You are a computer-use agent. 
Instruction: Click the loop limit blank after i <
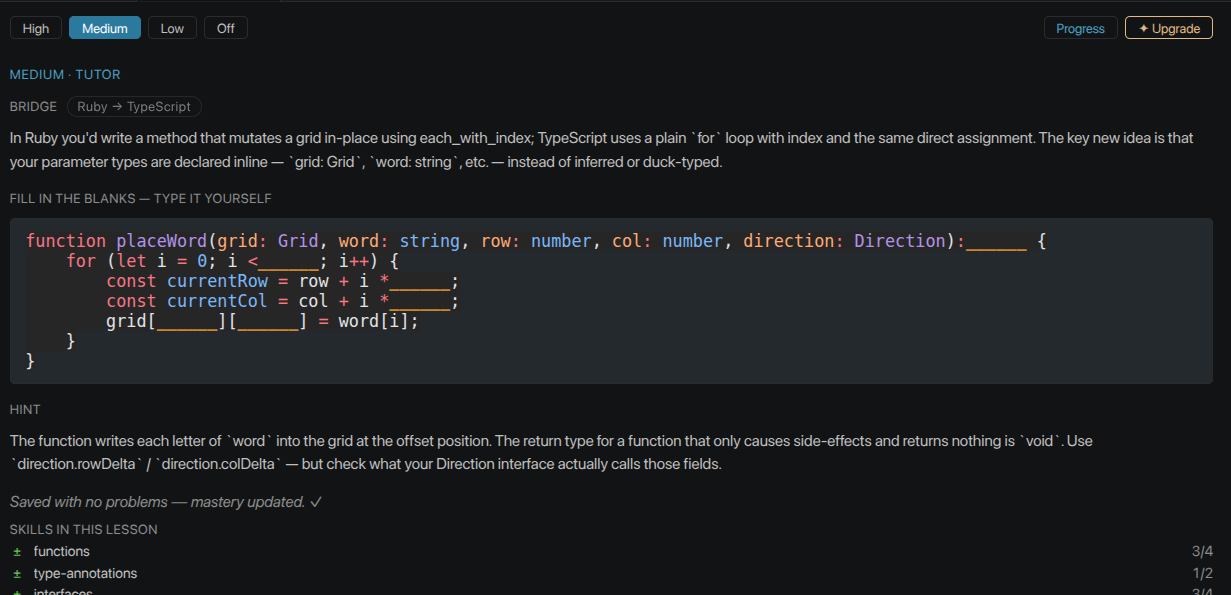click(x=289, y=261)
